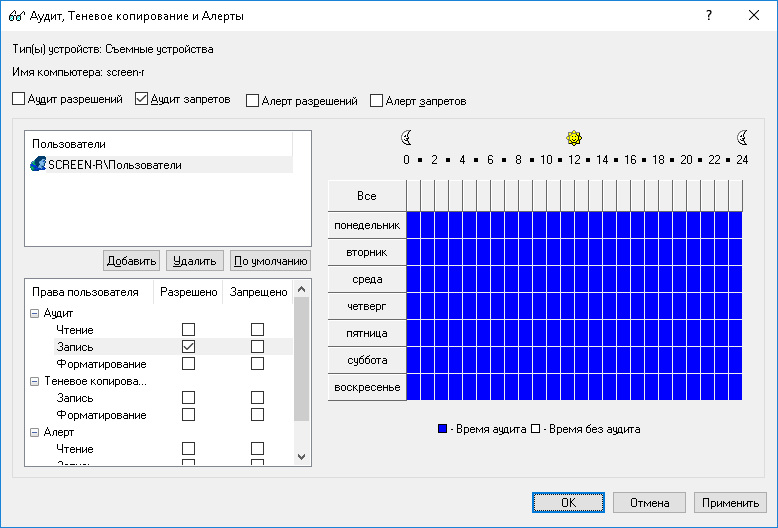Image resolution: width=778 pixels, height=528 pixels.
Task: Click the right moon icon at hour 24
Action: [x=742, y=138]
